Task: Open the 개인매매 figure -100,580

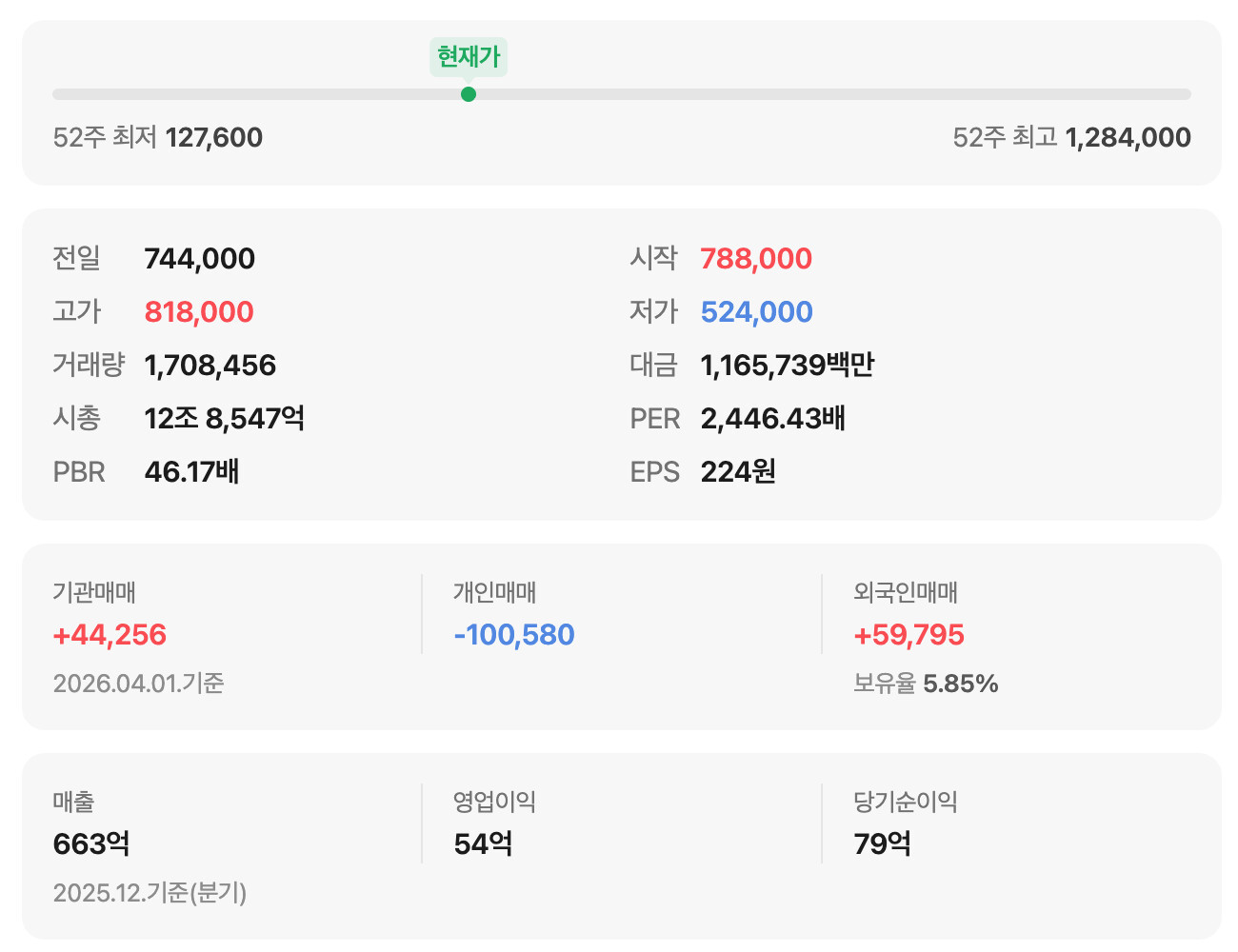Action: pyautogui.click(x=514, y=635)
